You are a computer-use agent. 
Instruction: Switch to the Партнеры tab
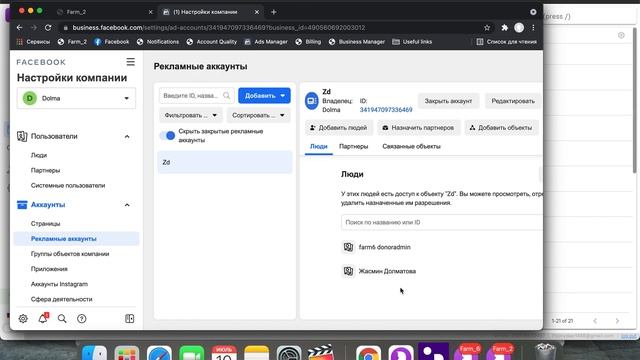point(353,147)
